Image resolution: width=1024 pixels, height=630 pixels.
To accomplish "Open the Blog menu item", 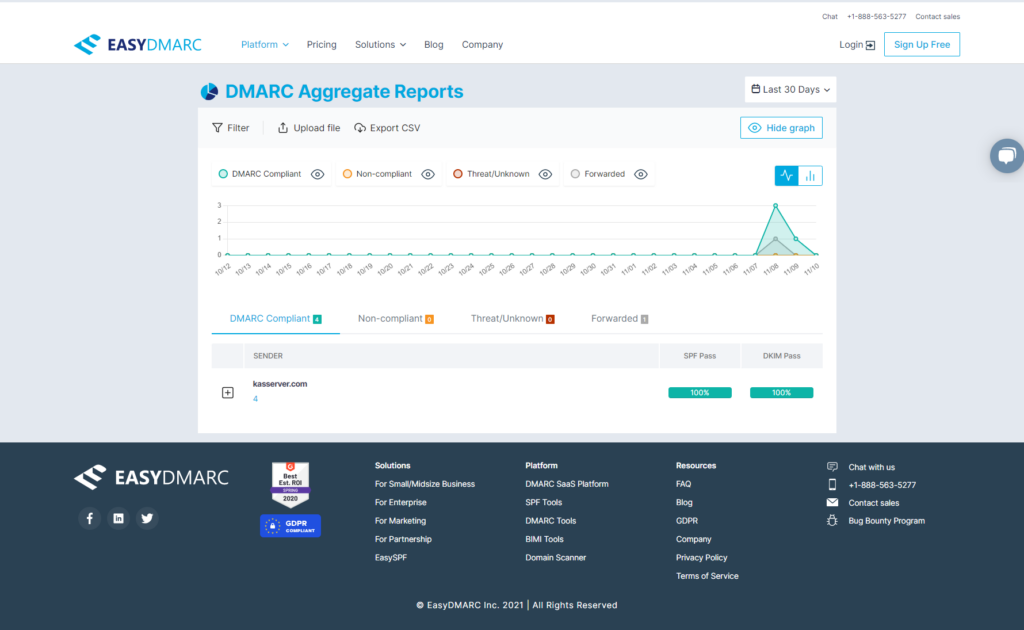I will (x=434, y=44).
